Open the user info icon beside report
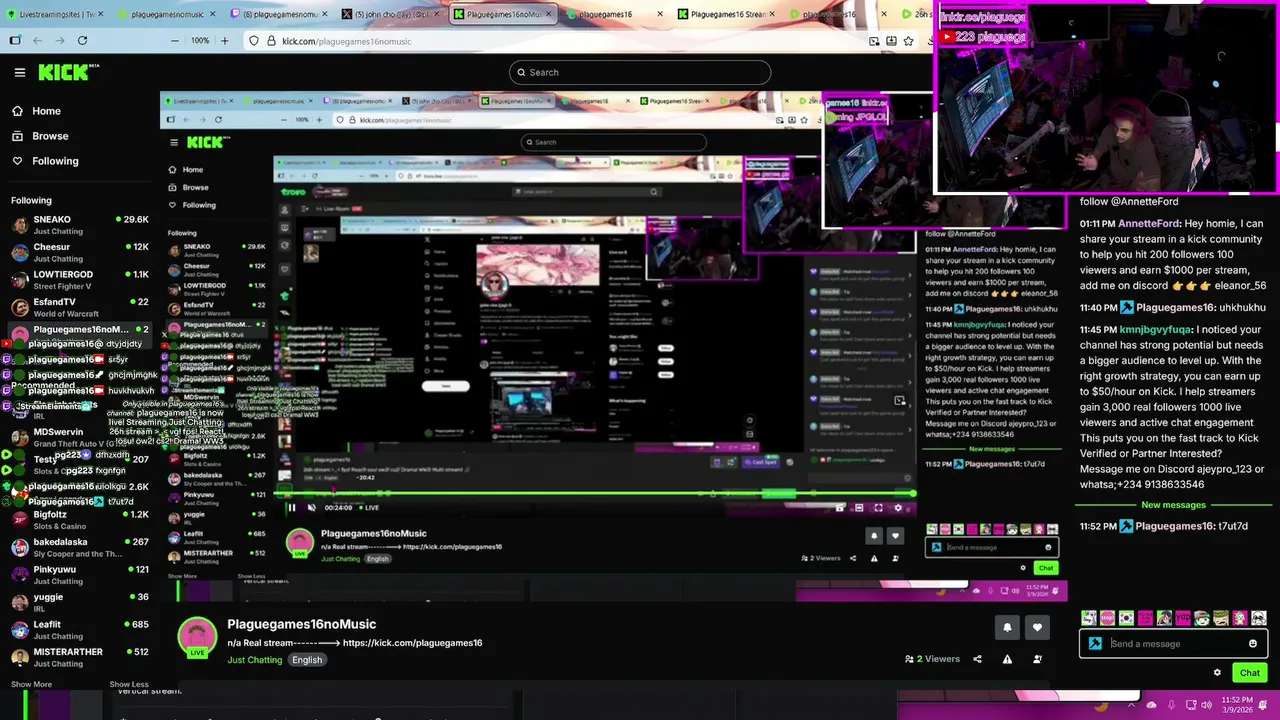1280x720 pixels. (x=1037, y=659)
